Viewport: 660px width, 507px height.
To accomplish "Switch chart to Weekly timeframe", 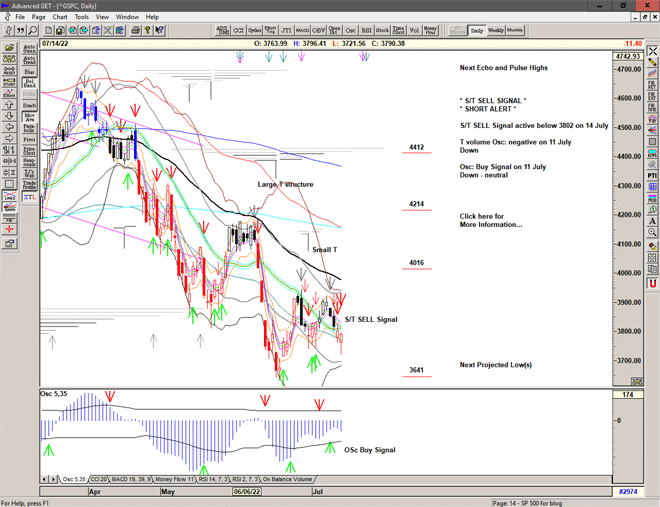I will pyautogui.click(x=495, y=30).
